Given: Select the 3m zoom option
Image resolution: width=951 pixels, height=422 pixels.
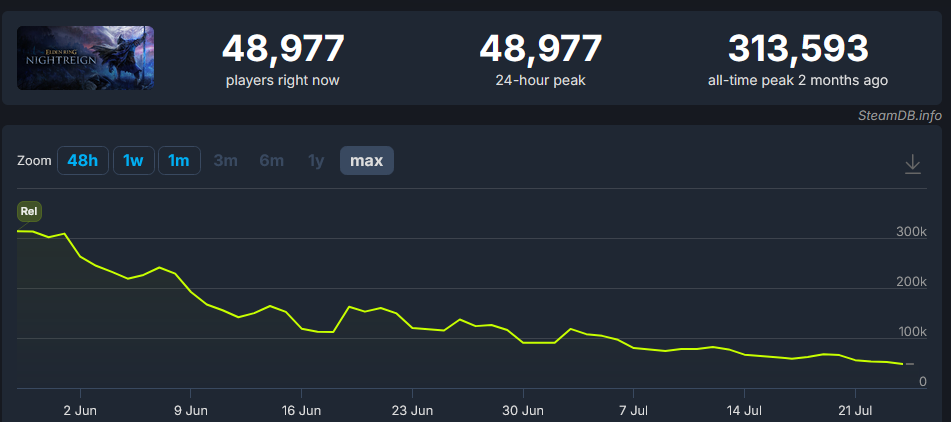Looking at the screenshot, I should point(226,161).
